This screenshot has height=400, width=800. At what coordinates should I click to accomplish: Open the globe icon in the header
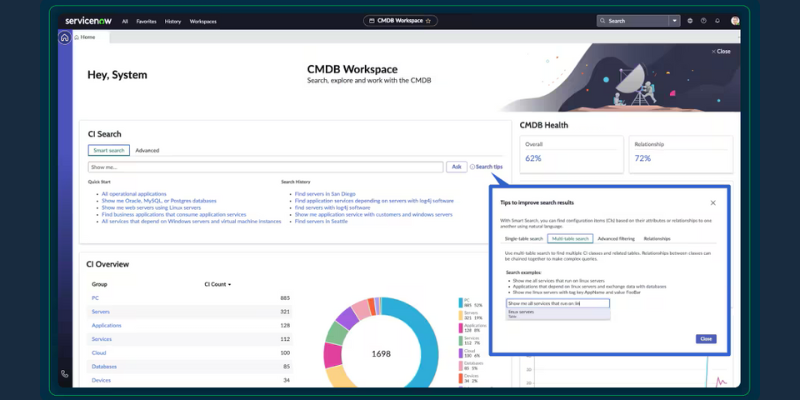click(x=690, y=20)
